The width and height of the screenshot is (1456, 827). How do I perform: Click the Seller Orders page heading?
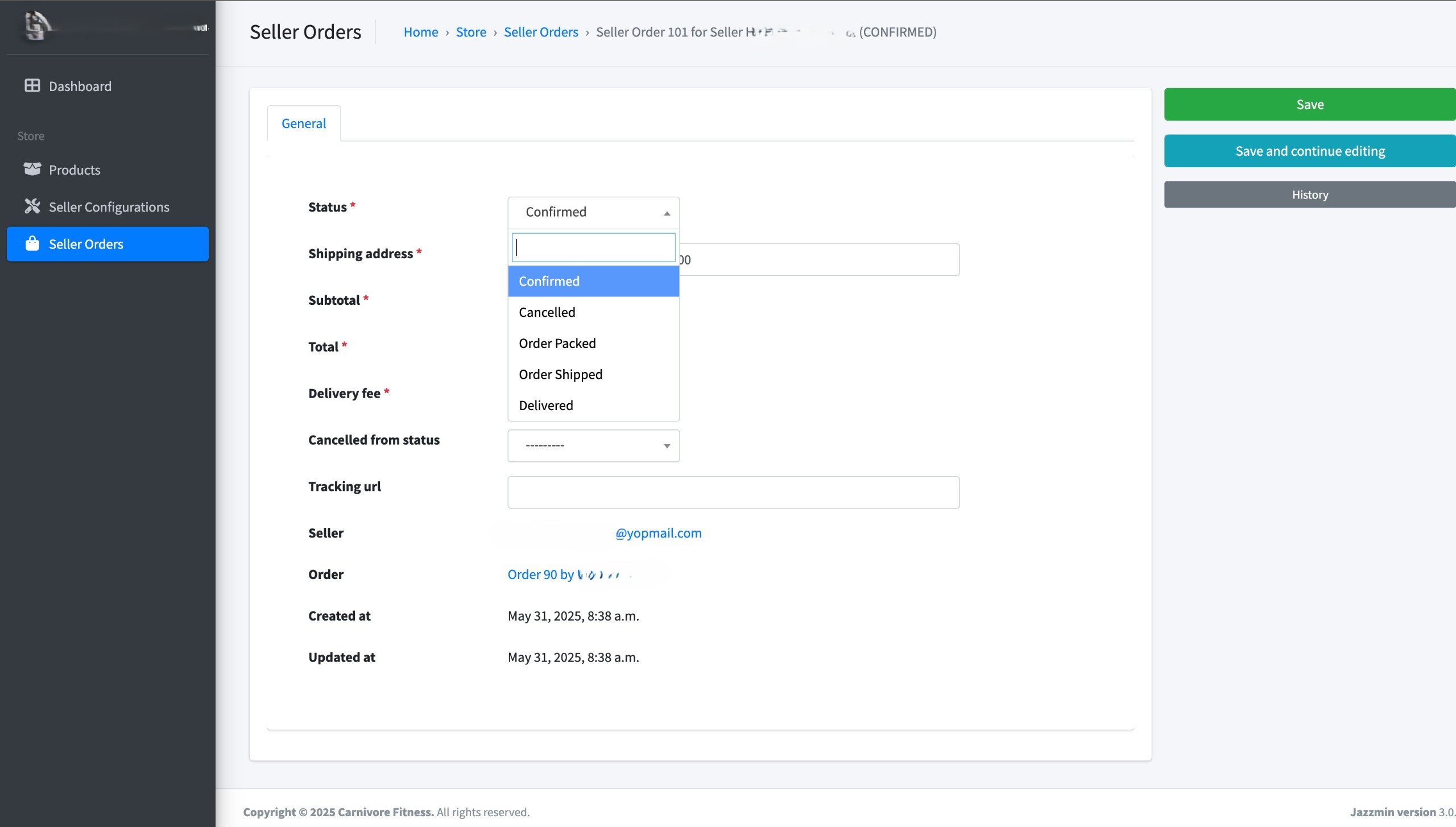coord(305,32)
